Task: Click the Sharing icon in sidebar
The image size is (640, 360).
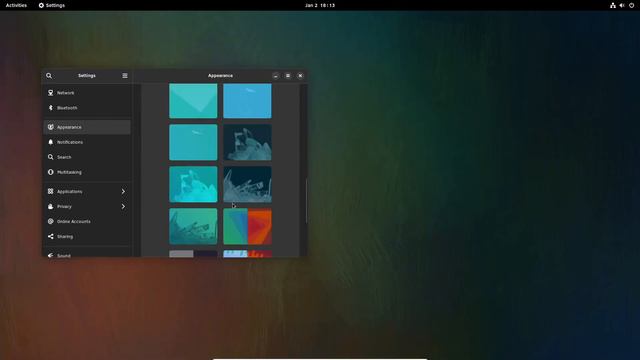Action: (x=51, y=236)
